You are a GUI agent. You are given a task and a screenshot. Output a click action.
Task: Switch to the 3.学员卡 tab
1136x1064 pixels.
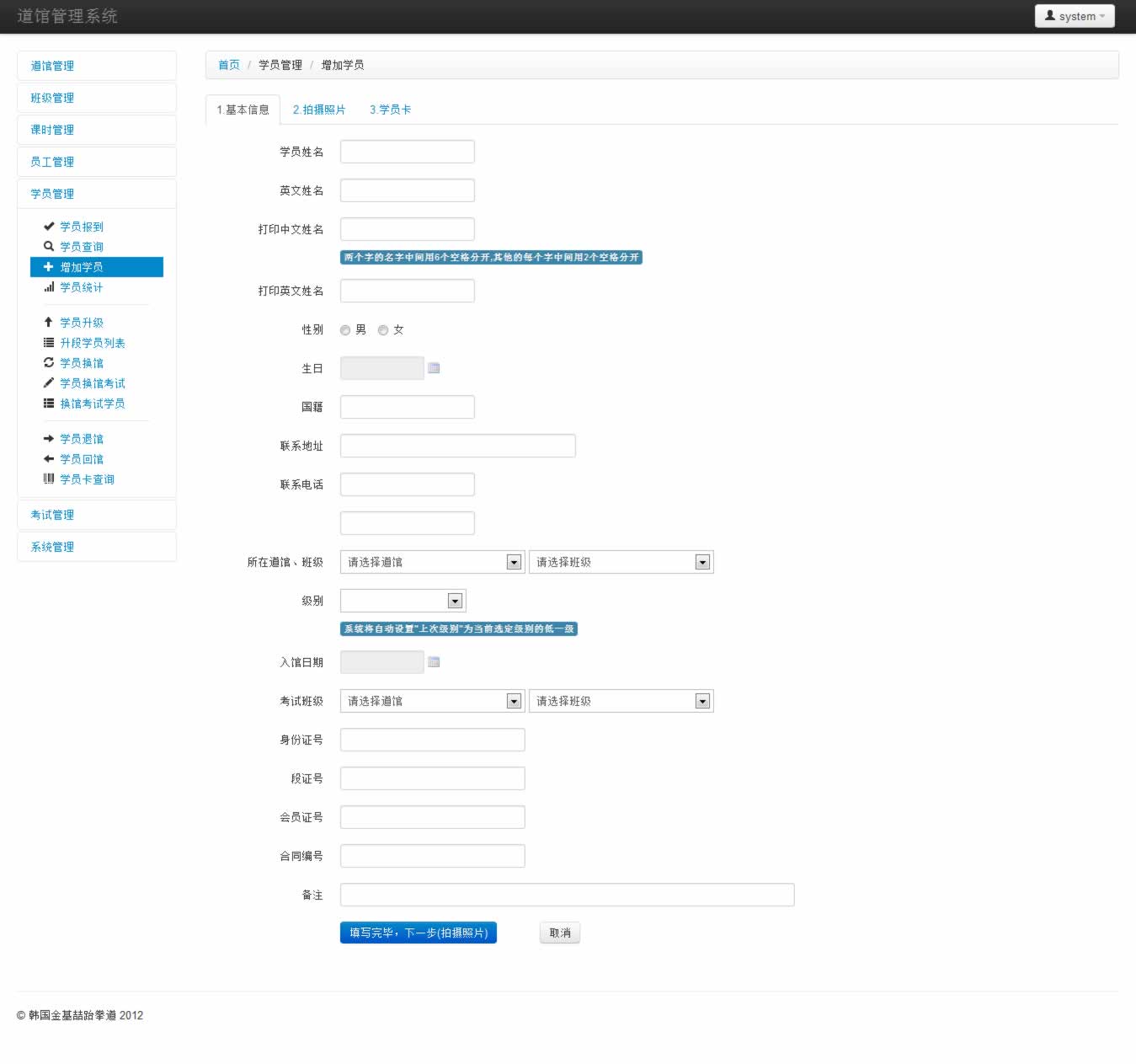[x=390, y=110]
